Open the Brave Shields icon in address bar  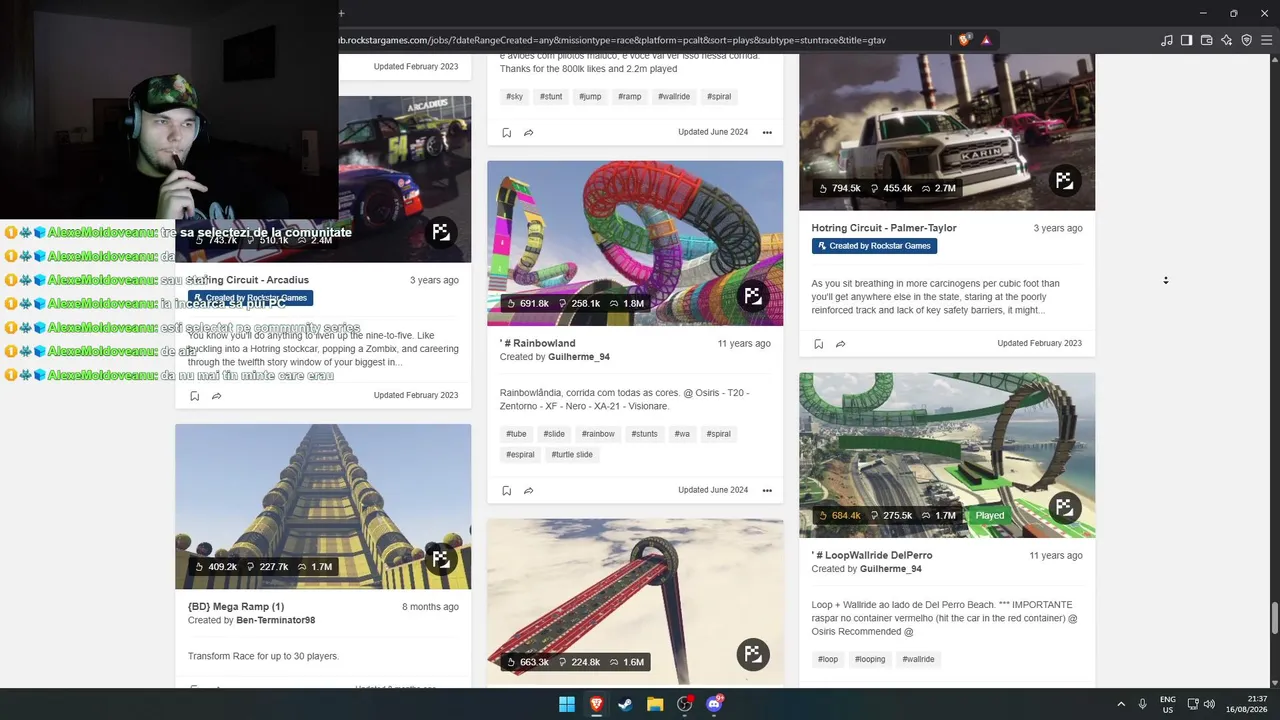coord(964,40)
